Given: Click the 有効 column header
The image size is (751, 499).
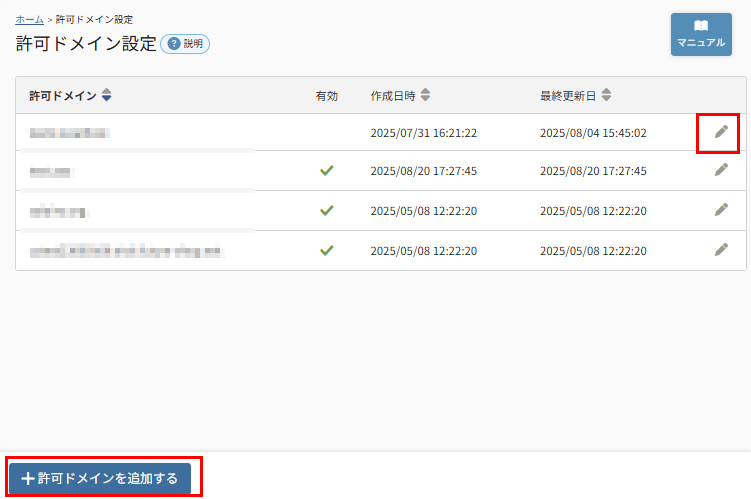Looking at the screenshot, I should [x=326, y=96].
